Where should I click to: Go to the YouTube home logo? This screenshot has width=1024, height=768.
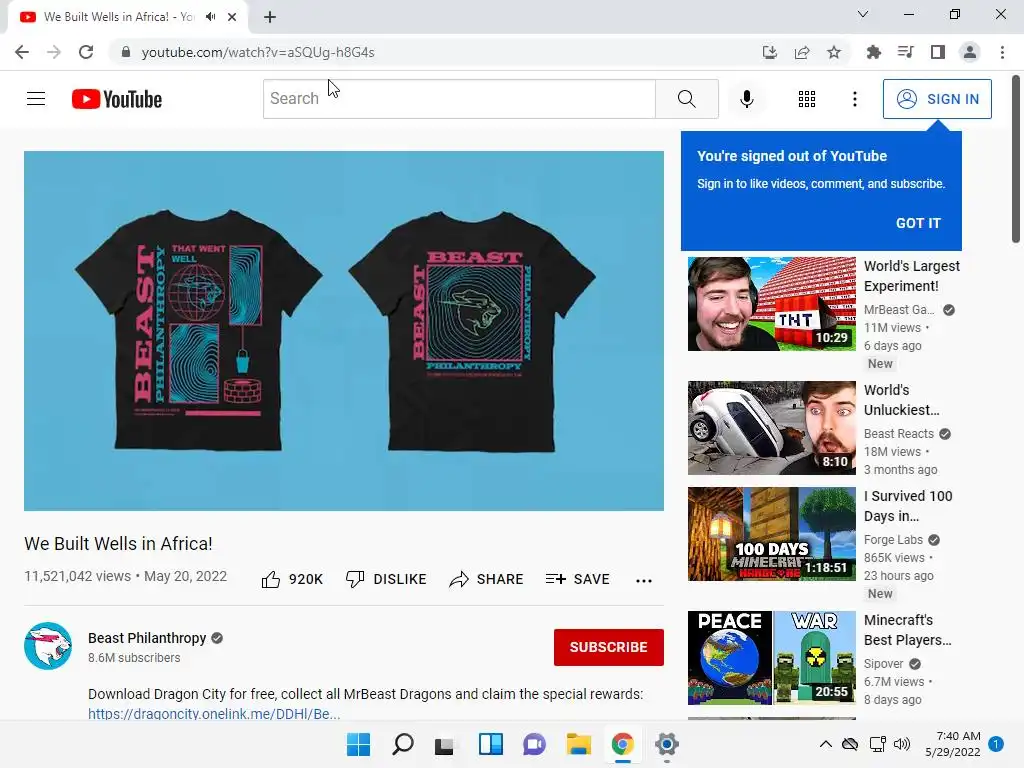pos(117,99)
